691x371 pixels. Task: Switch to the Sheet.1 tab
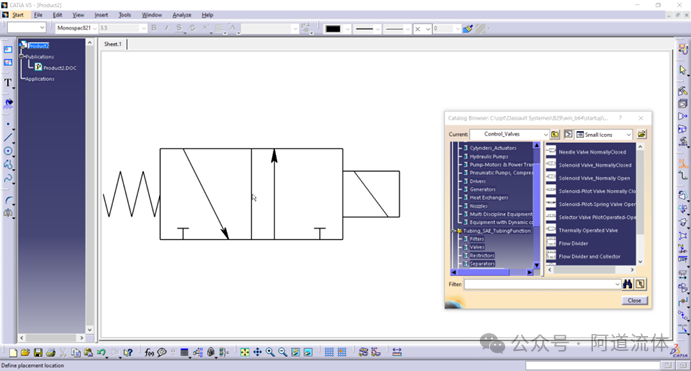click(113, 44)
